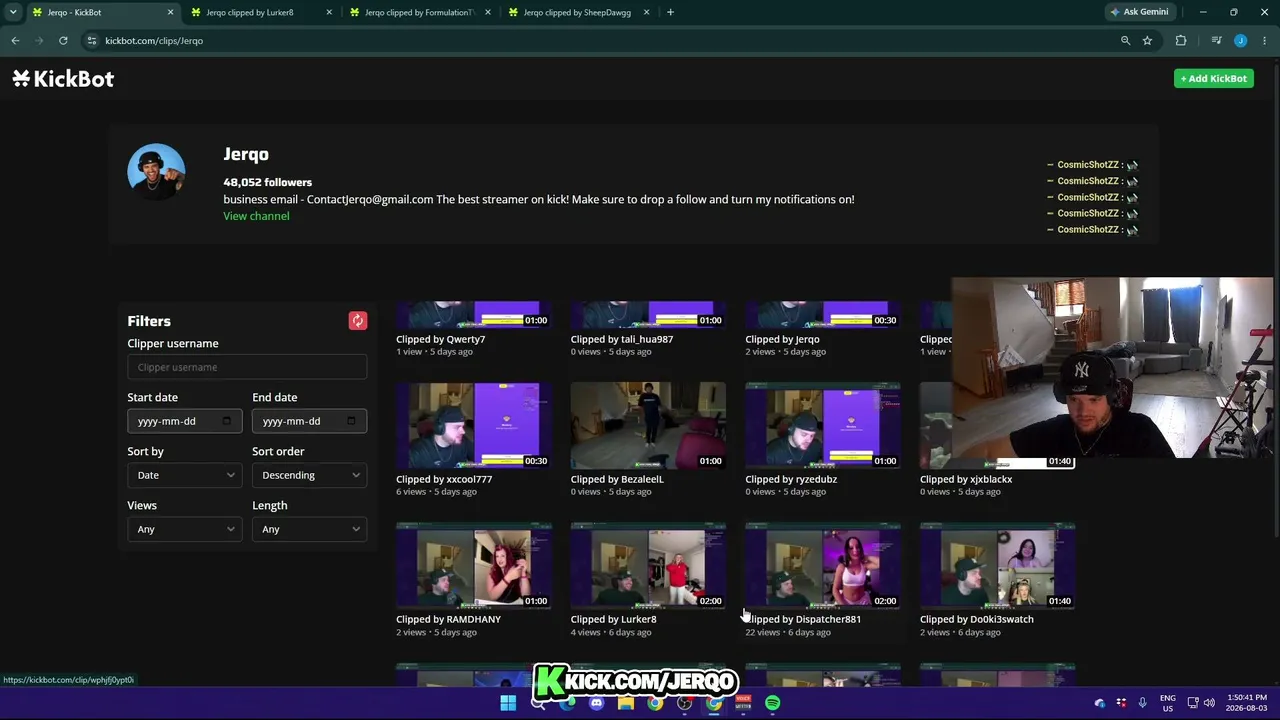Open the Windows Start menu
The height and width of the screenshot is (720, 1280).
click(508, 703)
